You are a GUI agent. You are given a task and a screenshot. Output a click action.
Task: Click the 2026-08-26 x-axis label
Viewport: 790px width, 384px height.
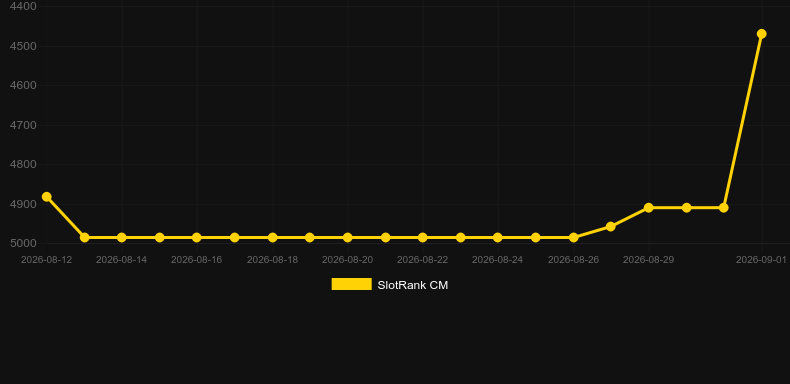tap(573, 260)
